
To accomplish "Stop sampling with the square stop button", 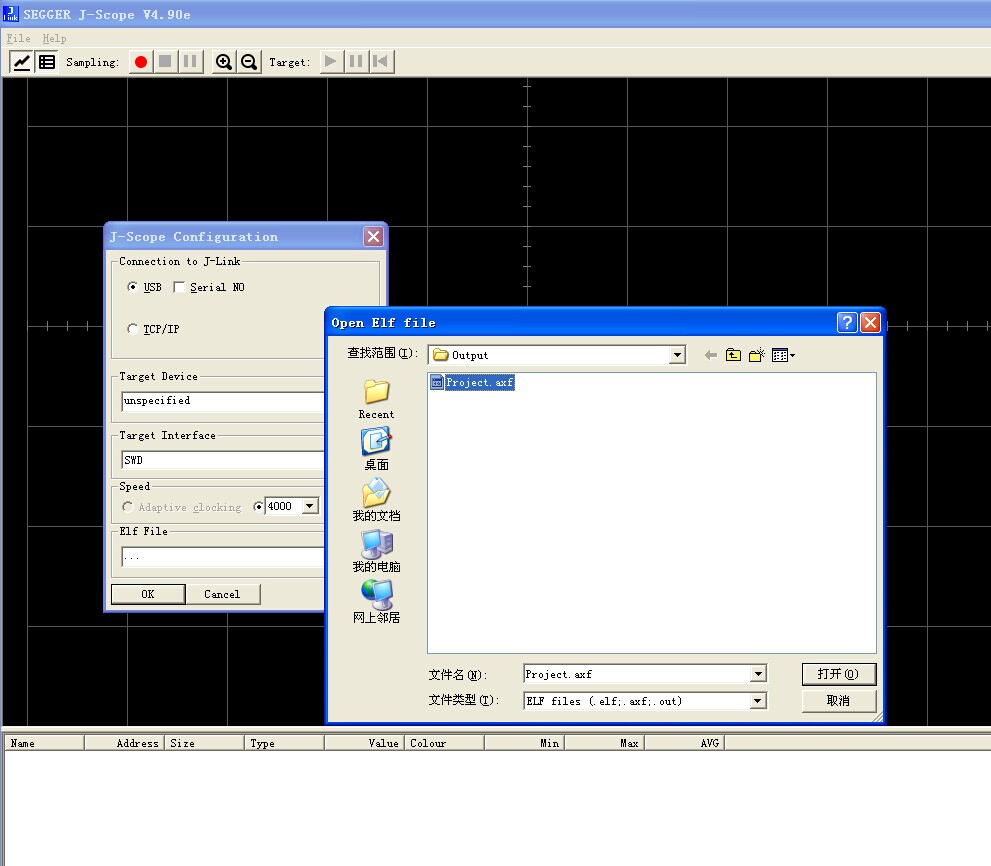I will click(165, 62).
